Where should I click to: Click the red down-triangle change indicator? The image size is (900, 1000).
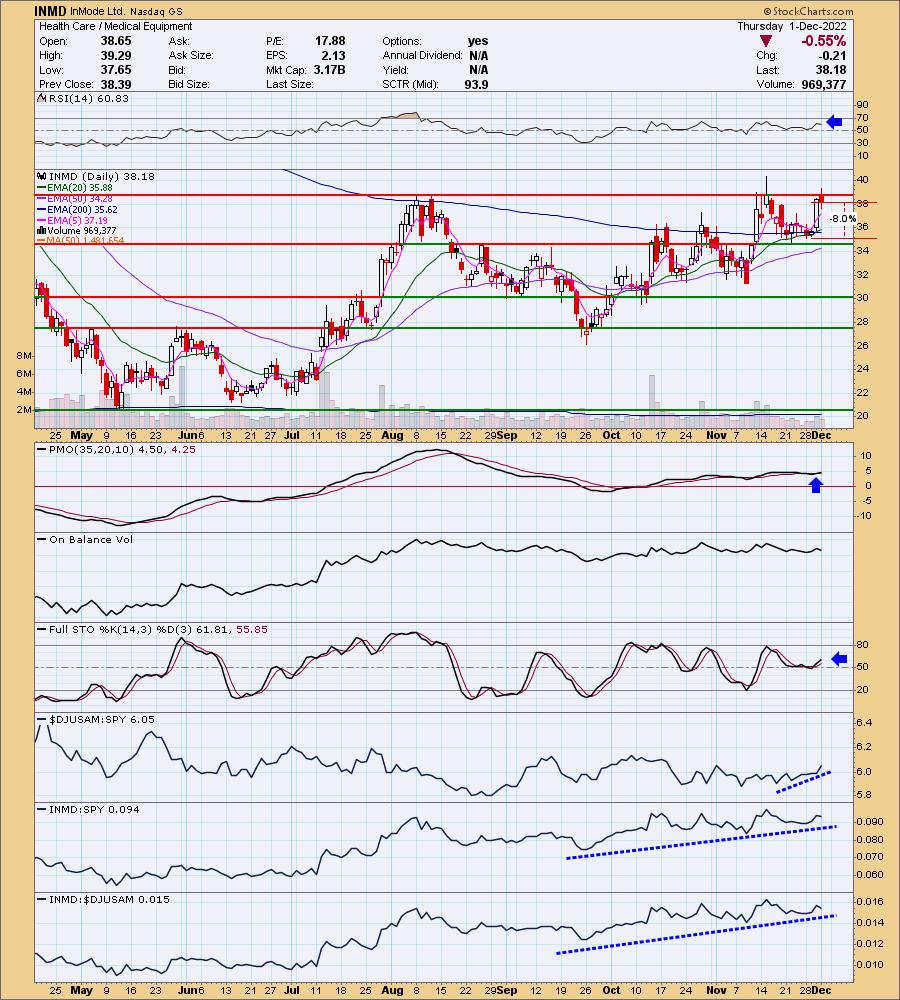tap(765, 41)
